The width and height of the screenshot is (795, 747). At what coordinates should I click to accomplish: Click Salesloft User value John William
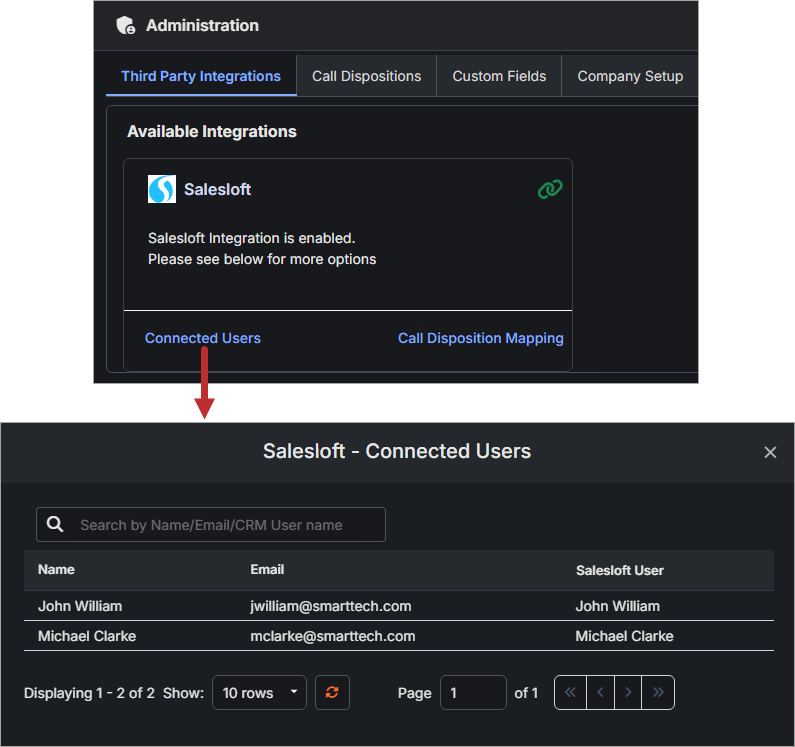[618, 606]
